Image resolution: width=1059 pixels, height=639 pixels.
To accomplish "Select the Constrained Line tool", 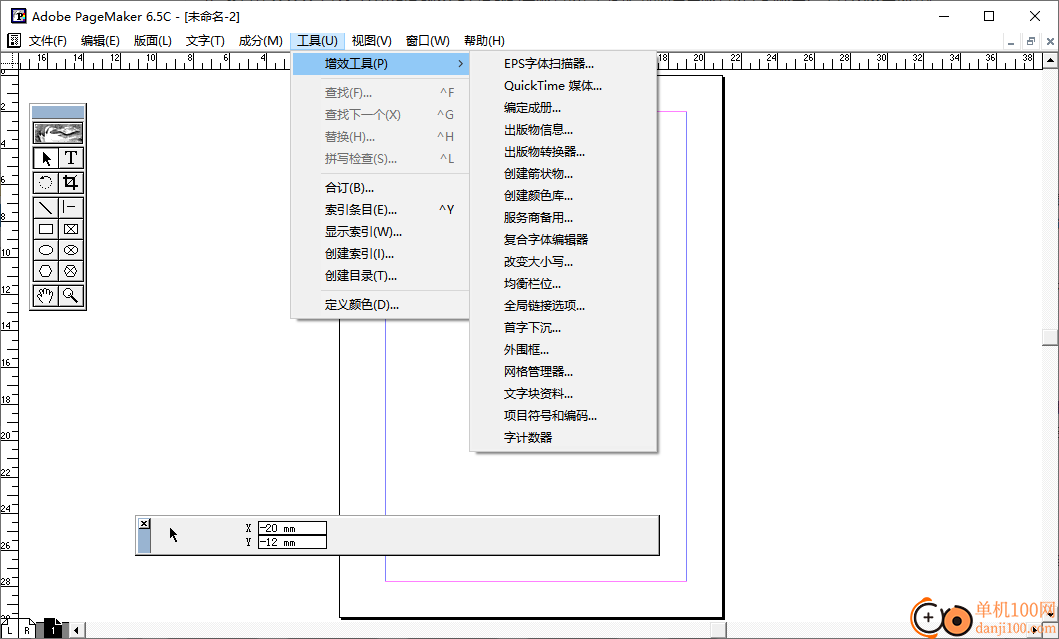I will (x=71, y=207).
